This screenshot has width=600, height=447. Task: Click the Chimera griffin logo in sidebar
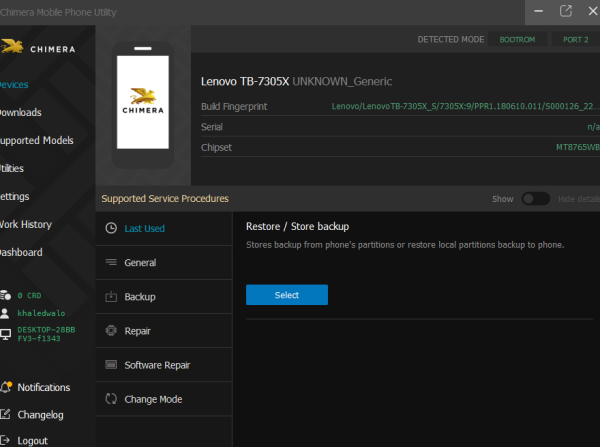coord(12,47)
